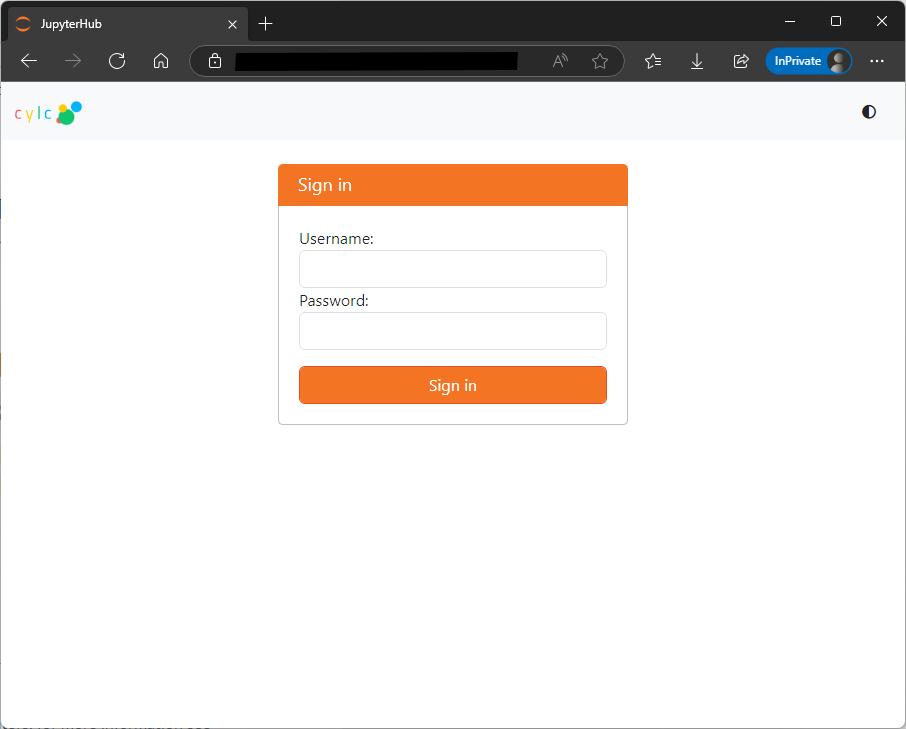Focus the Username input field

452,269
